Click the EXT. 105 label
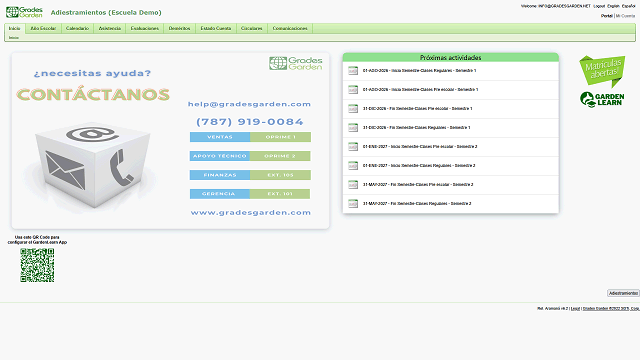The width and height of the screenshot is (640, 360). 280,175
